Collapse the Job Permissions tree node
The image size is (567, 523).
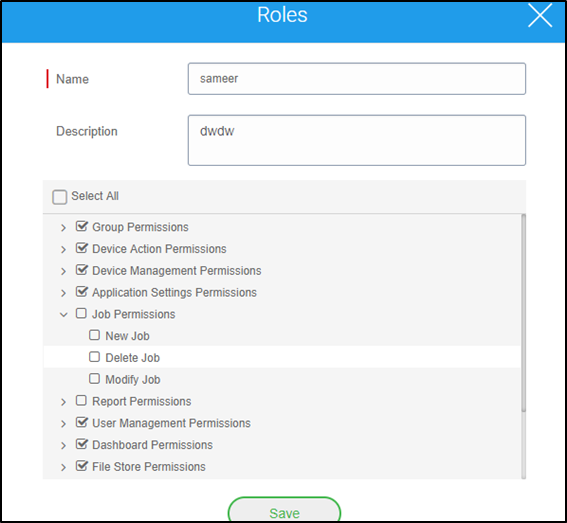click(x=63, y=315)
